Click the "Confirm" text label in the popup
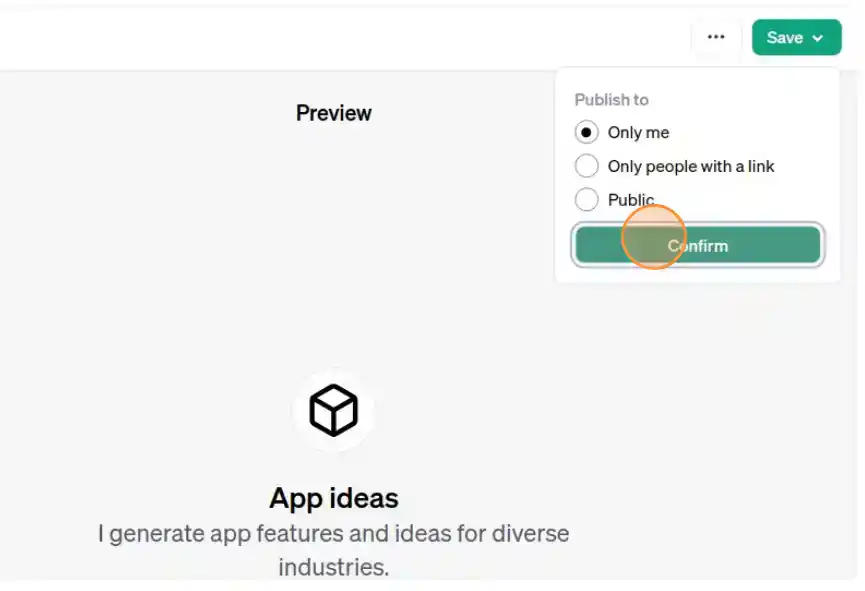 [698, 246]
